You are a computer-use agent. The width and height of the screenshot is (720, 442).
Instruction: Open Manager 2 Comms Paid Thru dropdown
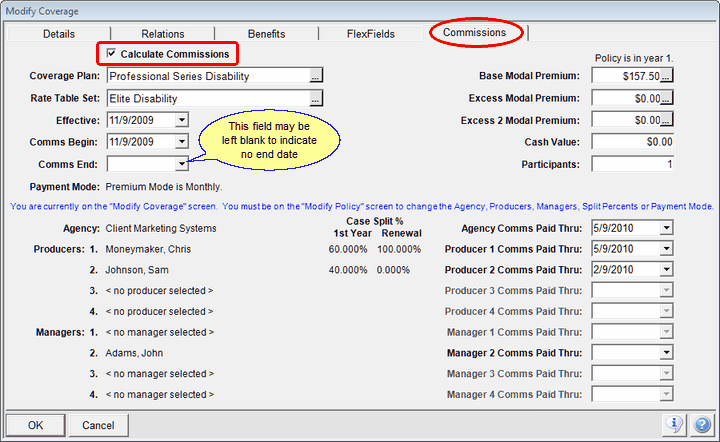tap(666, 352)
